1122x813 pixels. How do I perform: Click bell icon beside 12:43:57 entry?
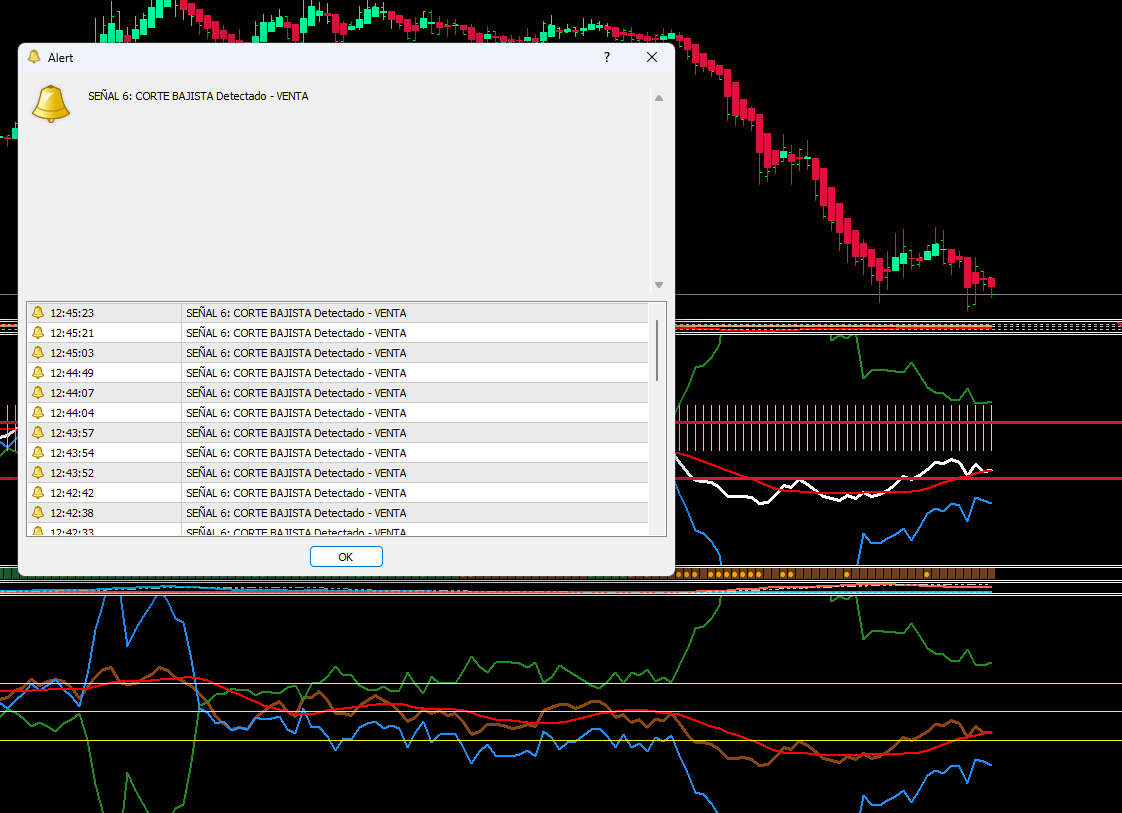pos(38,433)
